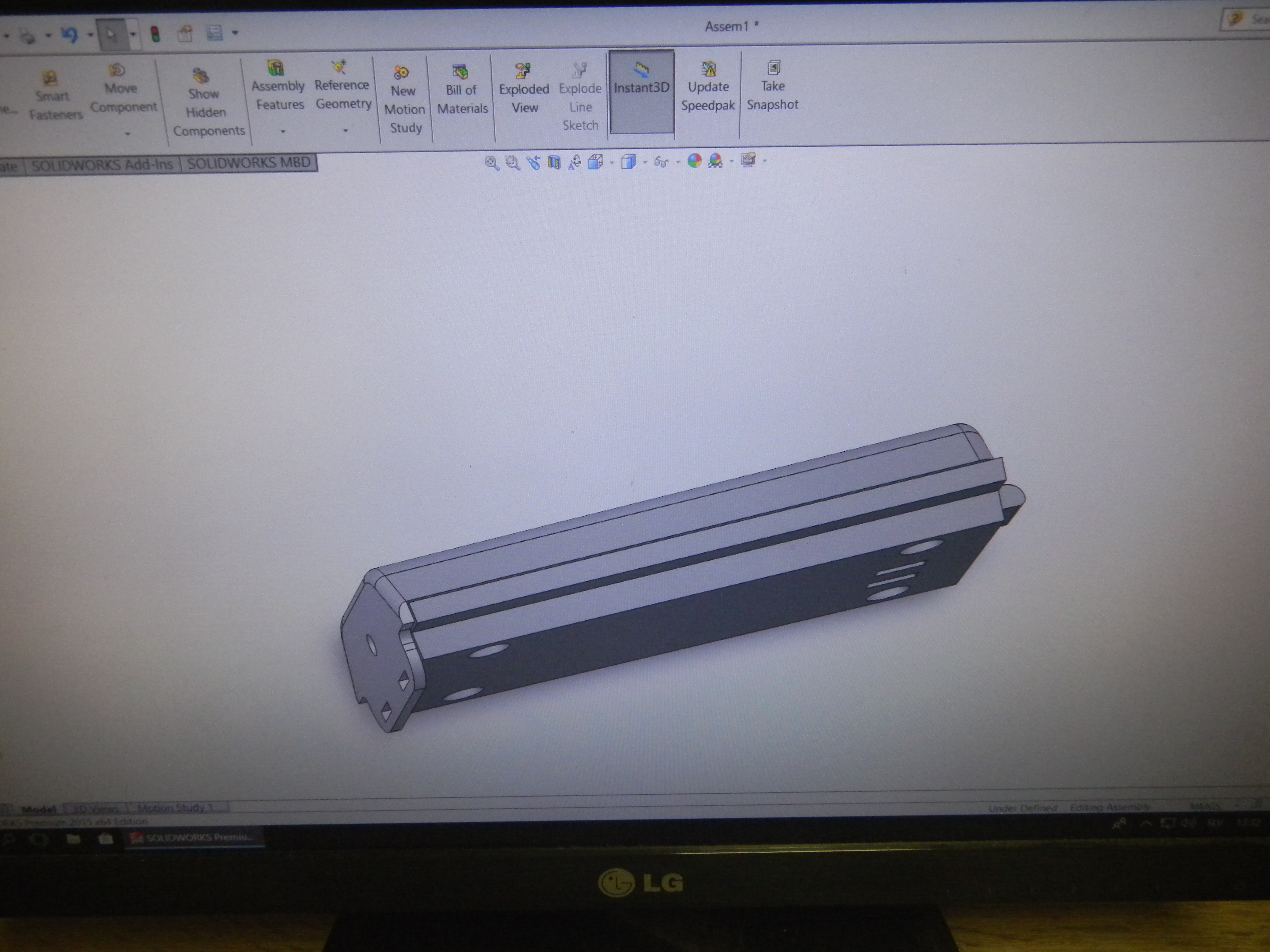The height and width of the screenshot is (952, 1270).
Task: Click the Editing Assembly status text
Action: [1110, 807]
